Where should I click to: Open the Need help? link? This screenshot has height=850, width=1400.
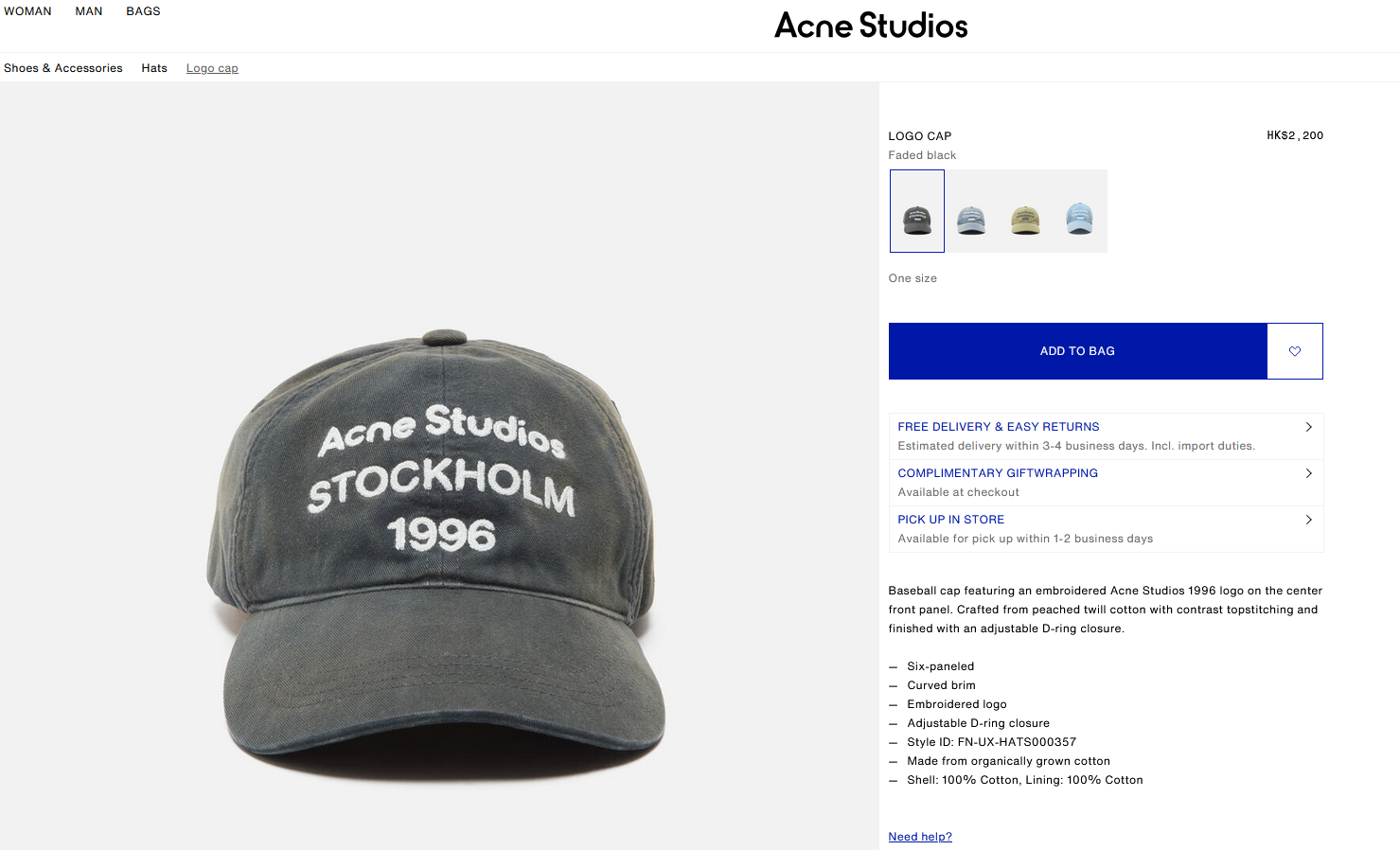tap(920, 837)
